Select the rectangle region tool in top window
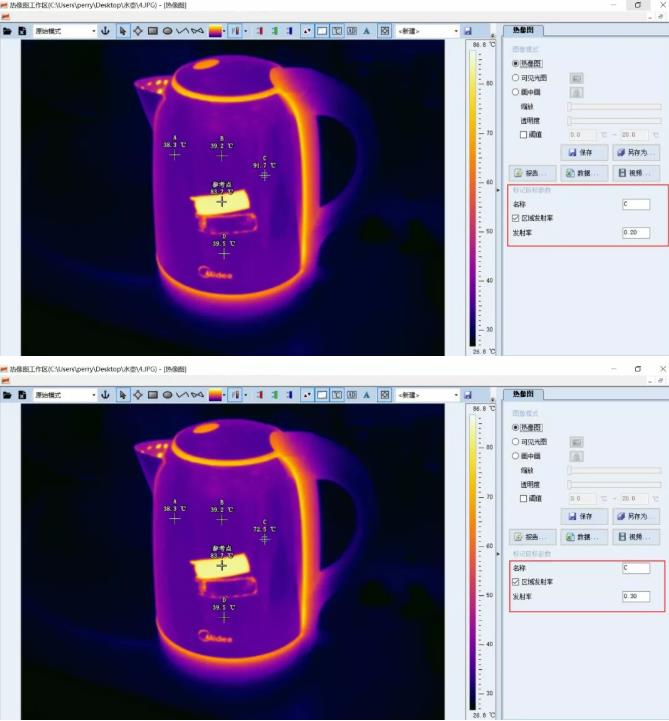Image resolution: width=669 pixels, height=721 pixels. tap(153, 31)
